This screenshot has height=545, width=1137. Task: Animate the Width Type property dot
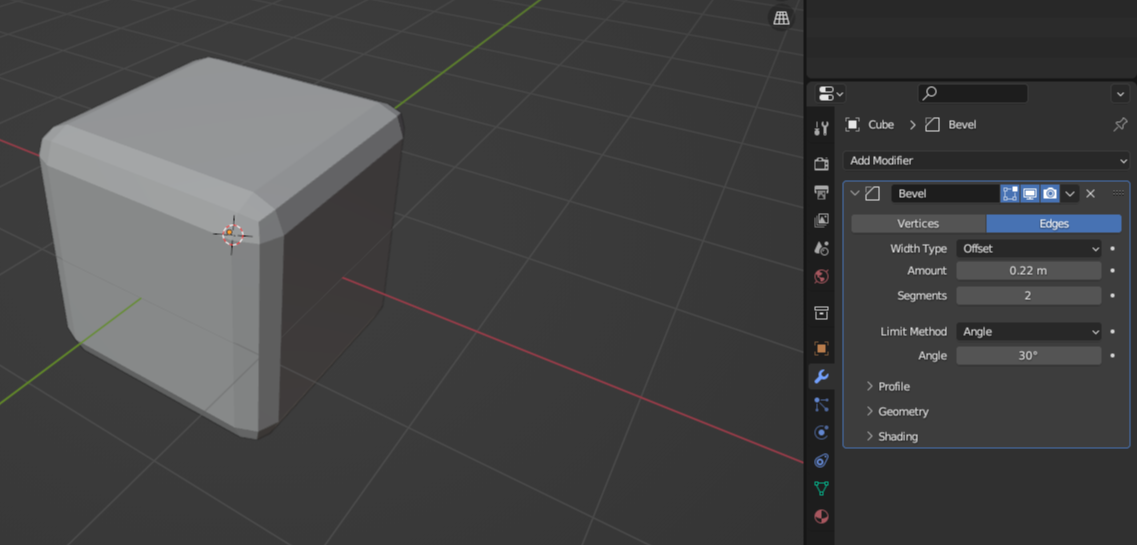[1113, 249]
